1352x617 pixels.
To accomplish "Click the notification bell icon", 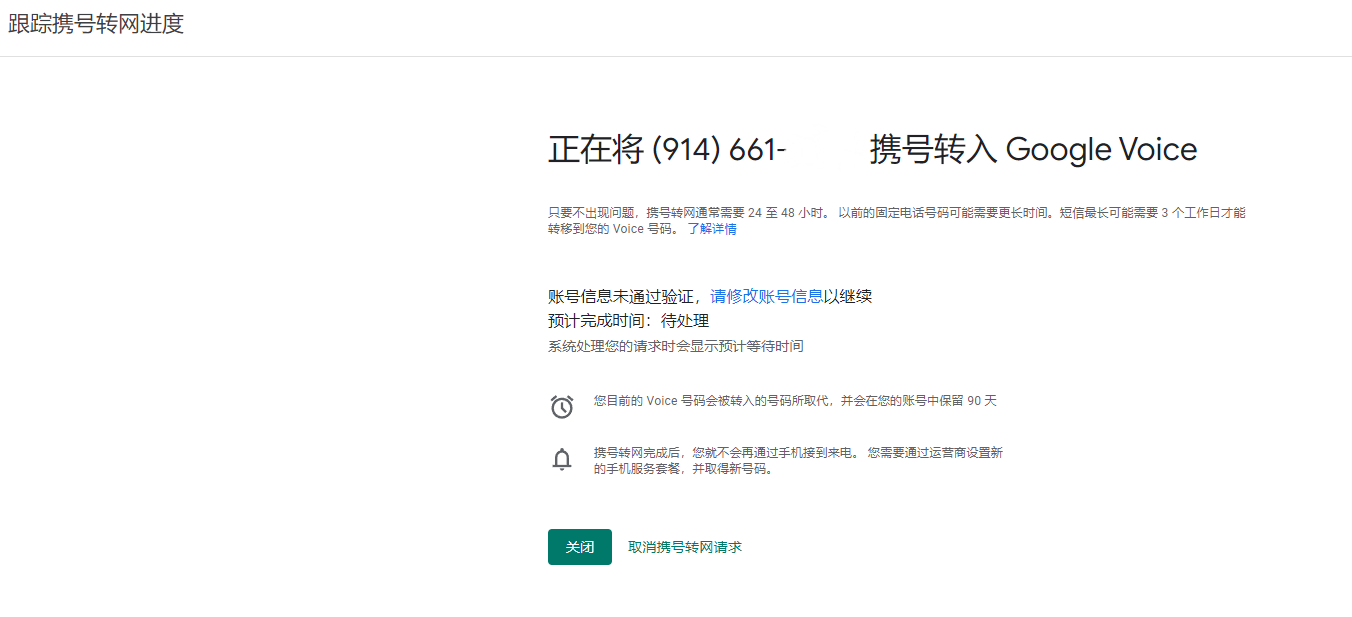I will click(x=562, y=460).
